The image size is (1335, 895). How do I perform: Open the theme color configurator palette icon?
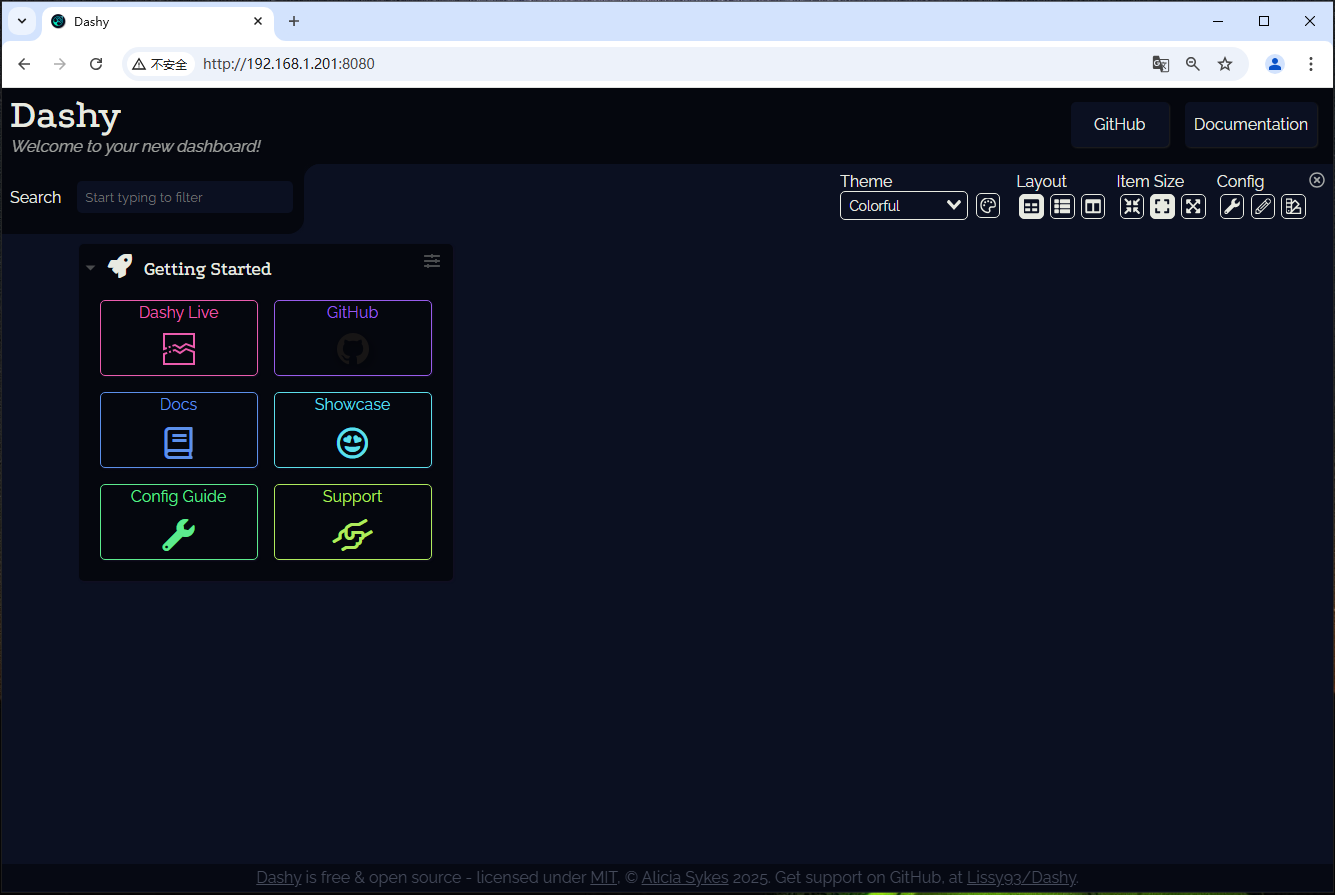point(988,206)
